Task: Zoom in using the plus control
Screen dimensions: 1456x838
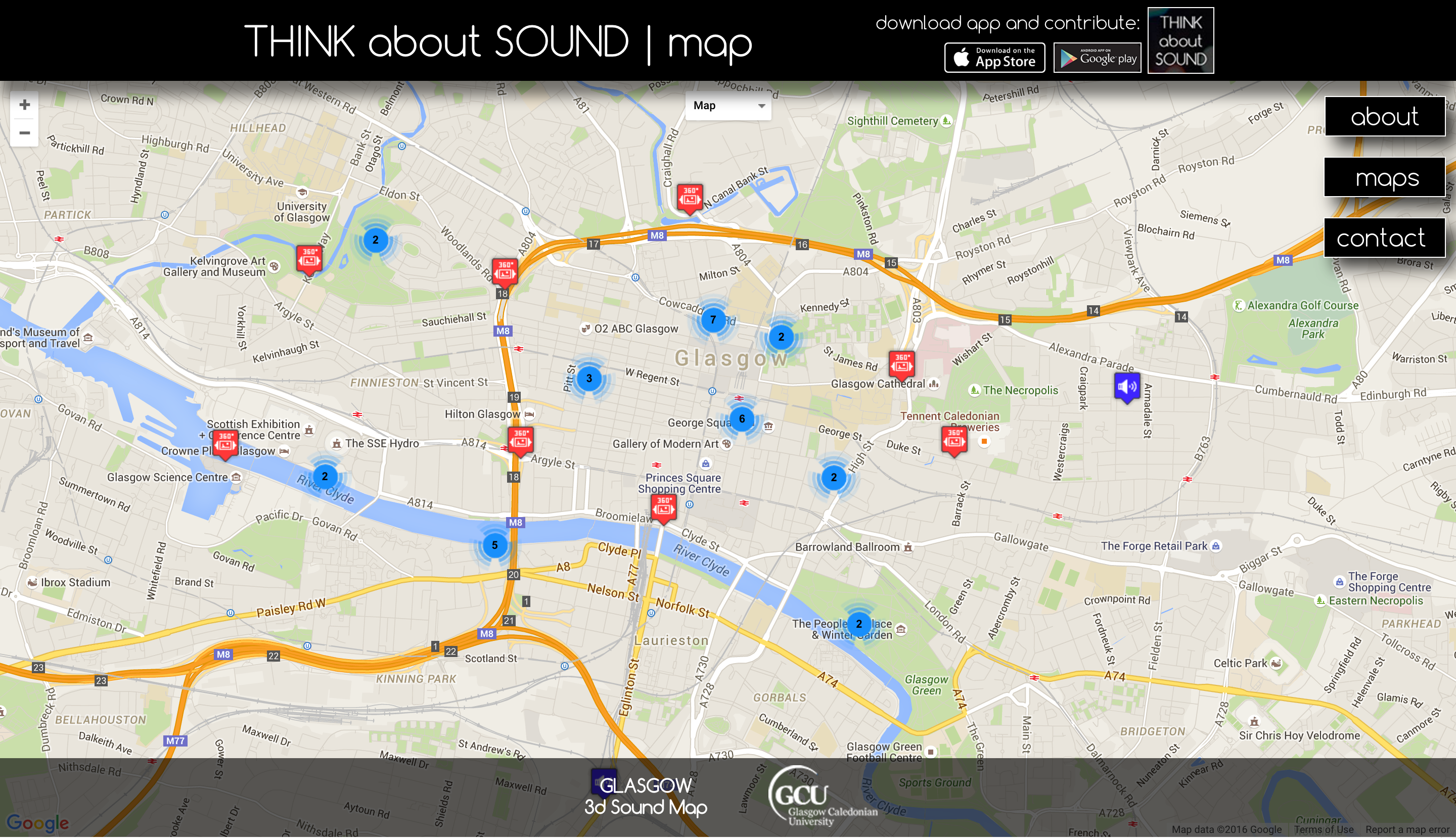Action: click(x=24, y=104)
